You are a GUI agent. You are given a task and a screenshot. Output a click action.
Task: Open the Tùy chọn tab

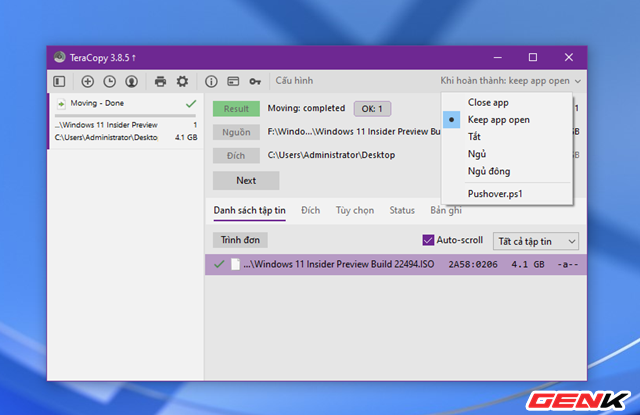[355, 211]
